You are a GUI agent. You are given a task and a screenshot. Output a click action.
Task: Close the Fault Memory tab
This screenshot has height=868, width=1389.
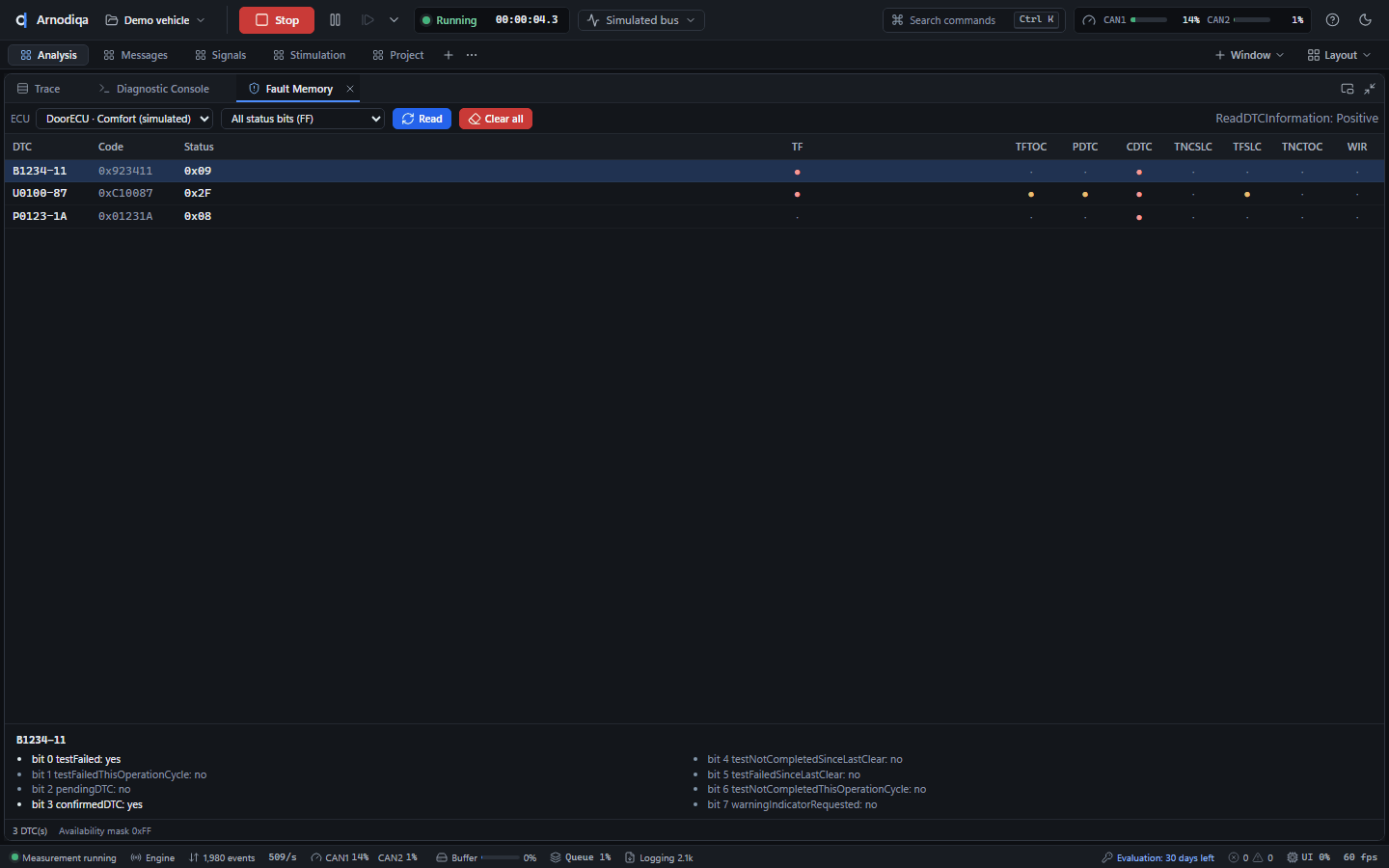click(x=350, y=89)
